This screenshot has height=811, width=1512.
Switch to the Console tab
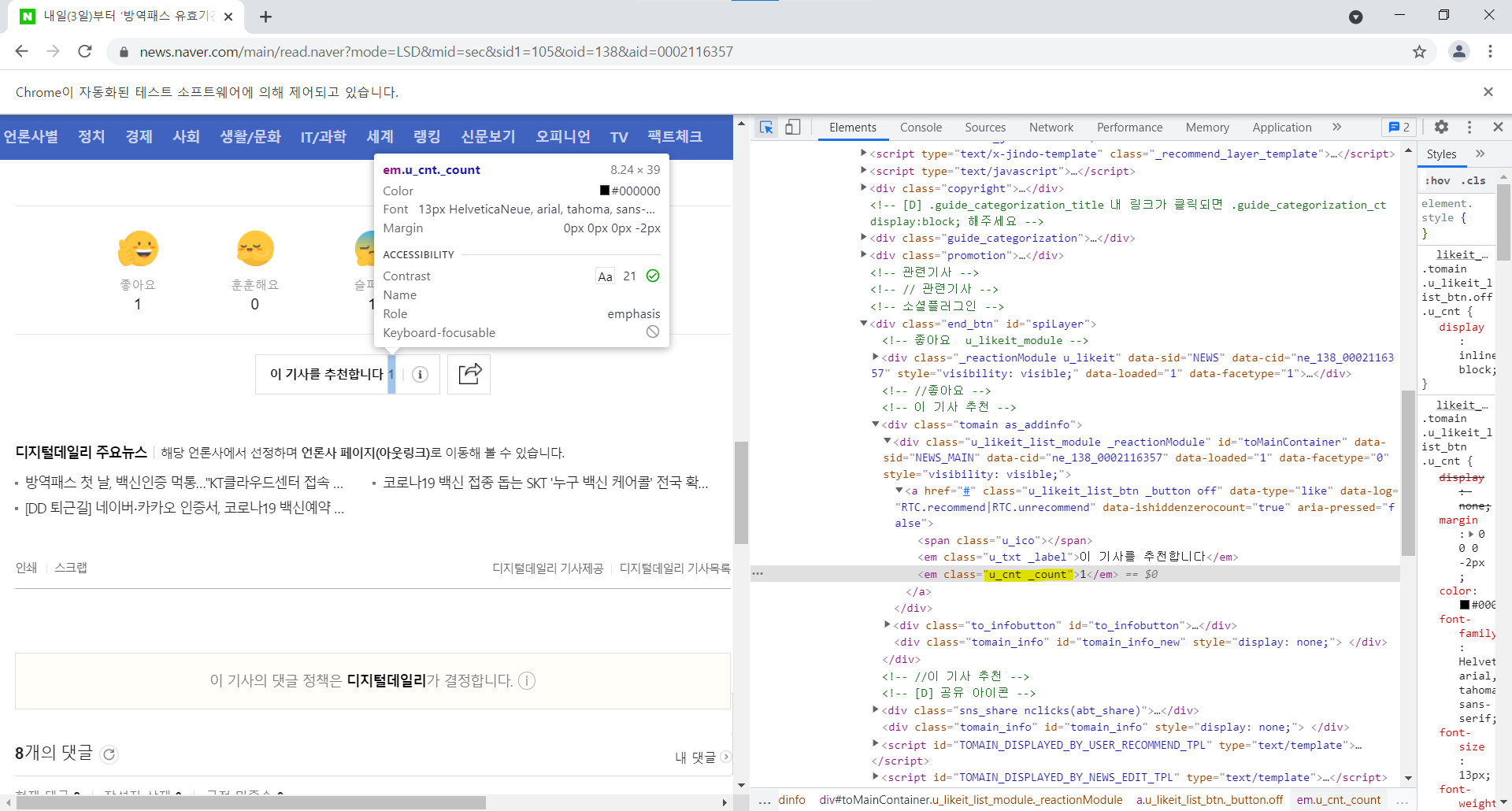921,128
